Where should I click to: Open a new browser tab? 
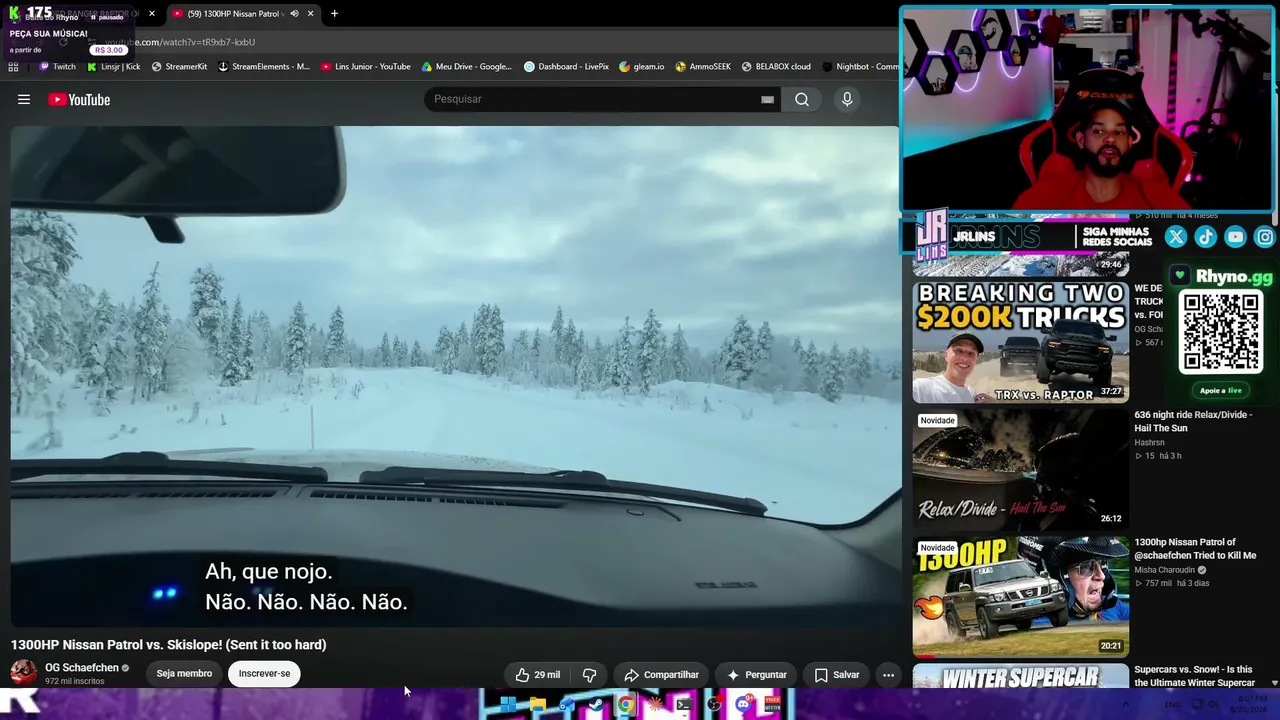(x=334, y=14)
